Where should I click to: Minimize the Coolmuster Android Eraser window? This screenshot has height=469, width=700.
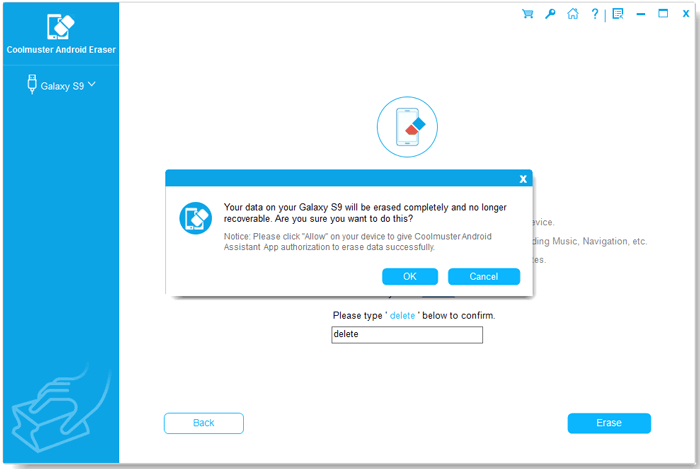point(641,14)
